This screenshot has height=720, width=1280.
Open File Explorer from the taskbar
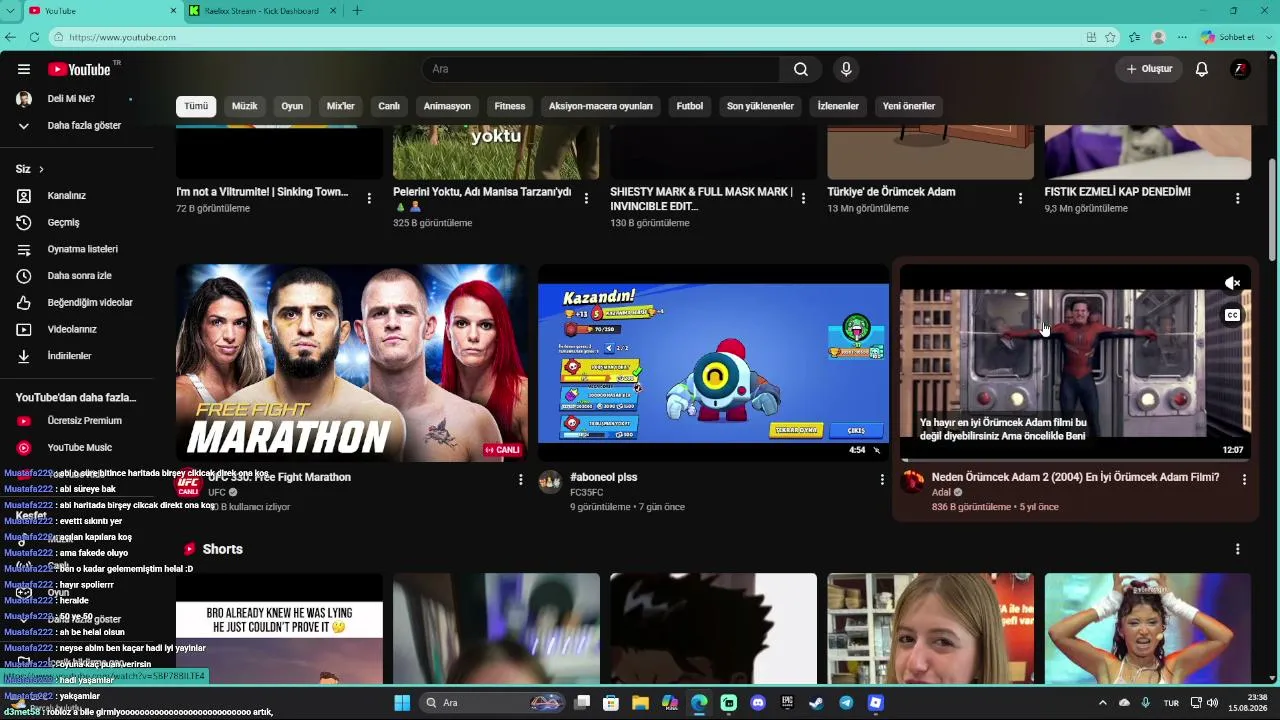[640, 703]
